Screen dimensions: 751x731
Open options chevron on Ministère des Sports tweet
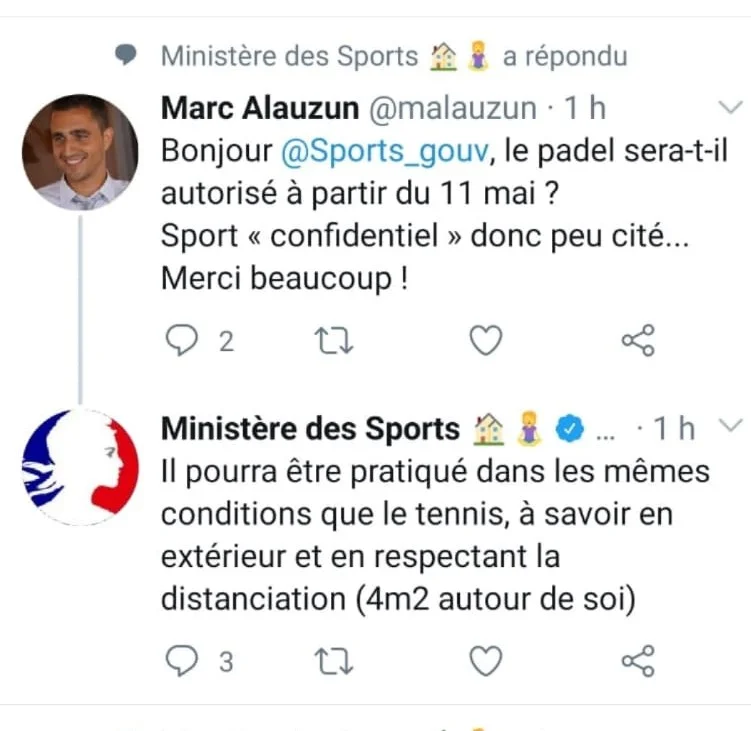click(731, 426)
